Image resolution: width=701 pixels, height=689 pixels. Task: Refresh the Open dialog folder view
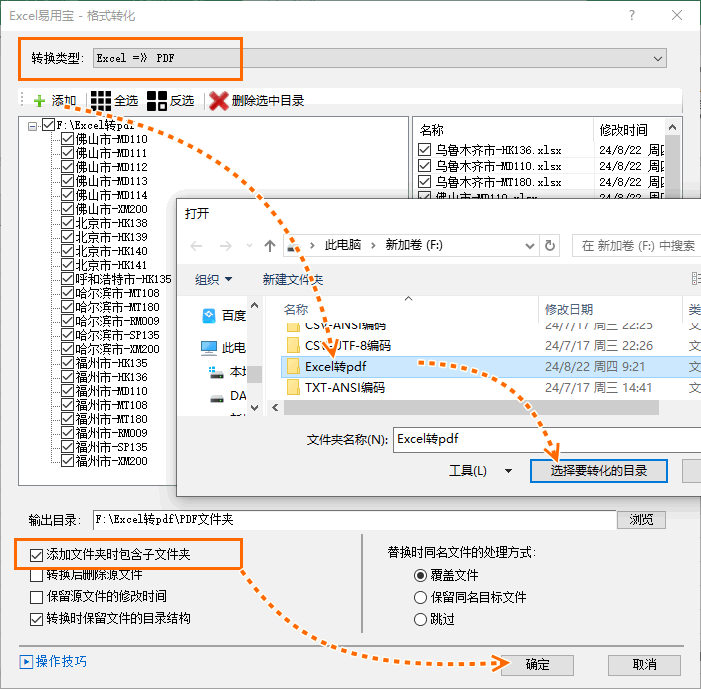click(x=550, y=245)
